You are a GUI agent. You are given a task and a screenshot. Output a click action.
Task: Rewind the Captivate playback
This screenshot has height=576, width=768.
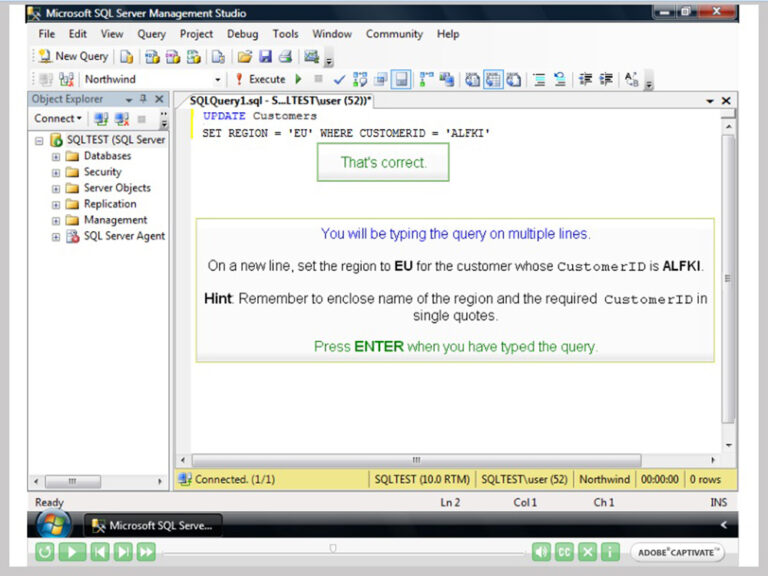coord(45,552)
